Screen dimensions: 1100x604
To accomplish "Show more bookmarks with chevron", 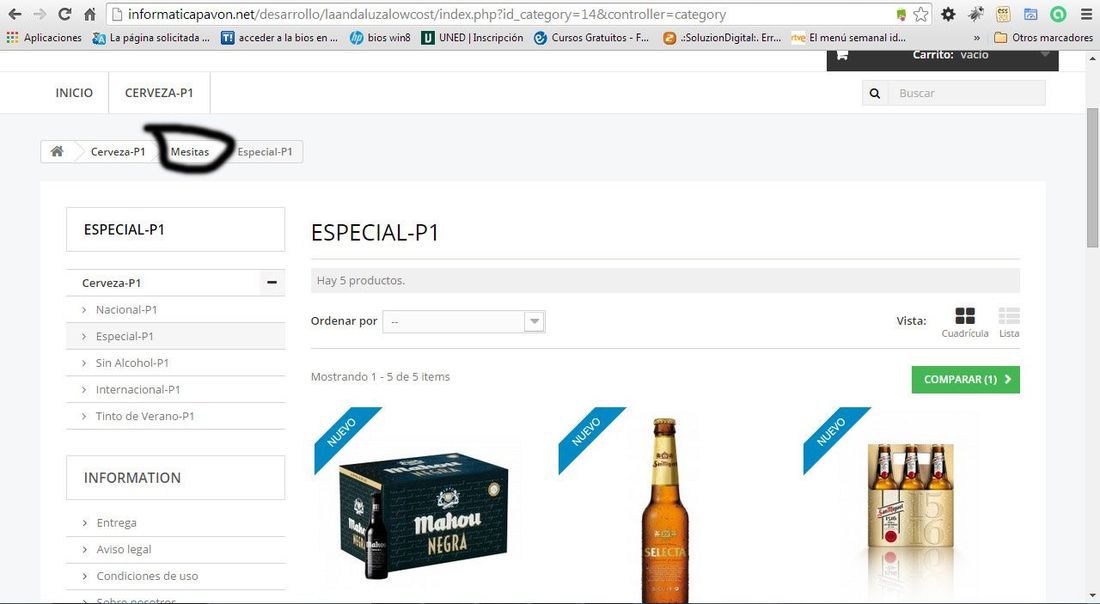I will 977,38.
